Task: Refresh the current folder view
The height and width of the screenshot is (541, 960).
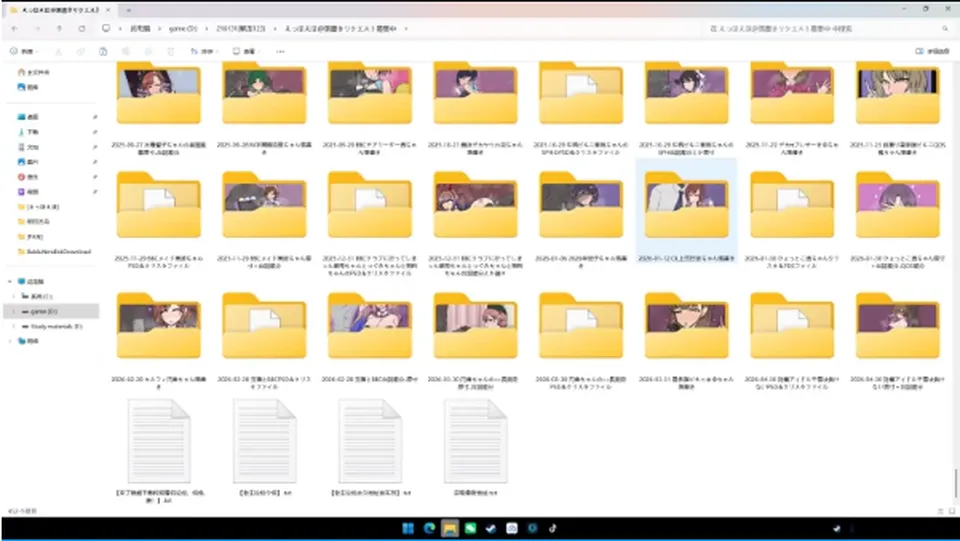Action: [x=81, y=28]
